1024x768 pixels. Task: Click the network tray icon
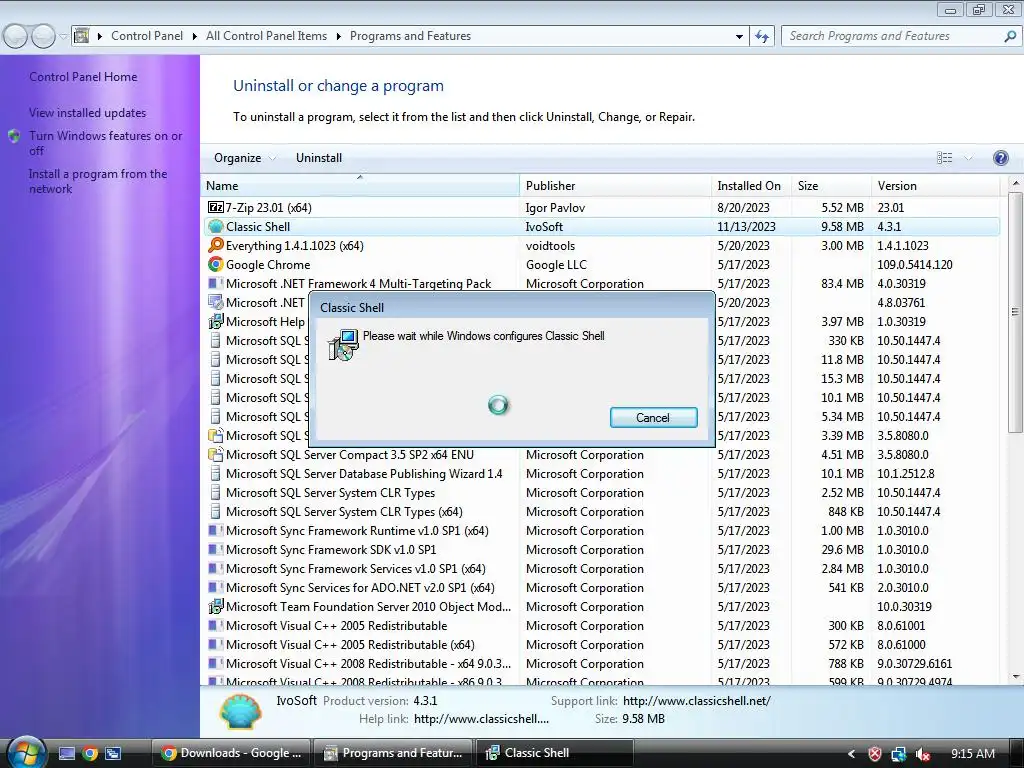point(899,754)
